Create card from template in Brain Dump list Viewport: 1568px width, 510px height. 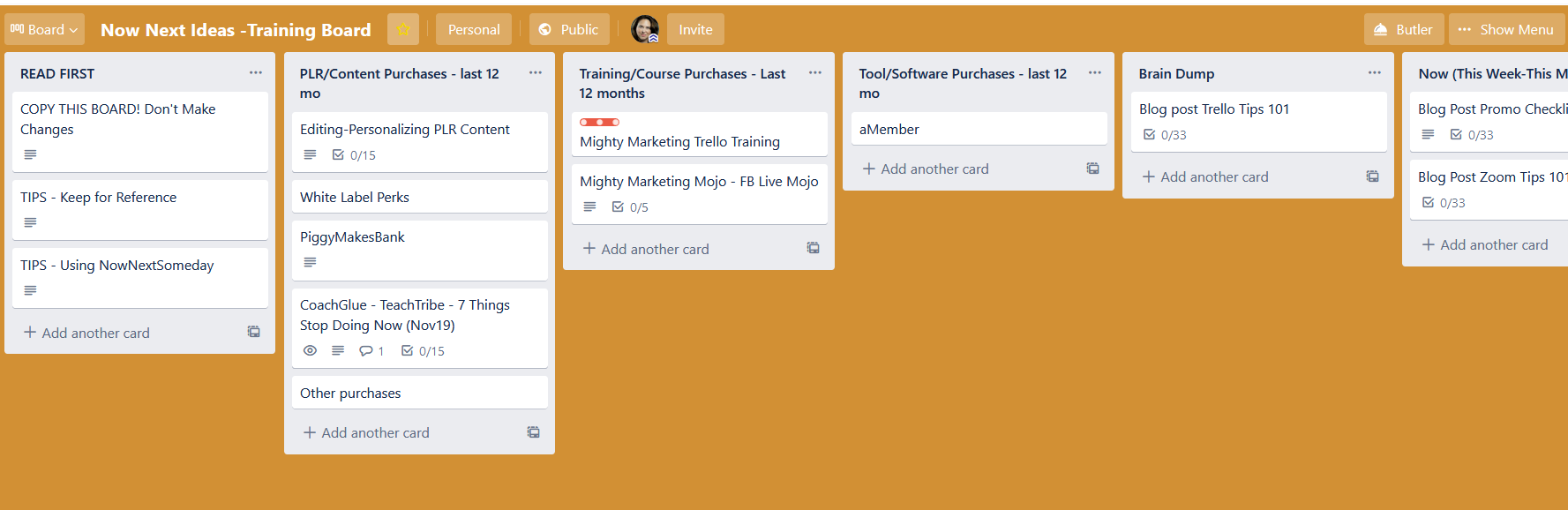(x=1373, y=176)
